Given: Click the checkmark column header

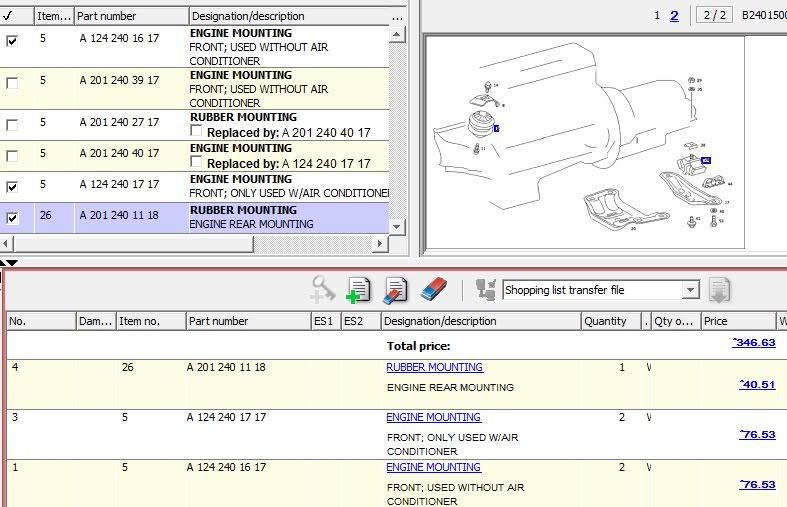Looking at the screenshot, I should point(17,16).
